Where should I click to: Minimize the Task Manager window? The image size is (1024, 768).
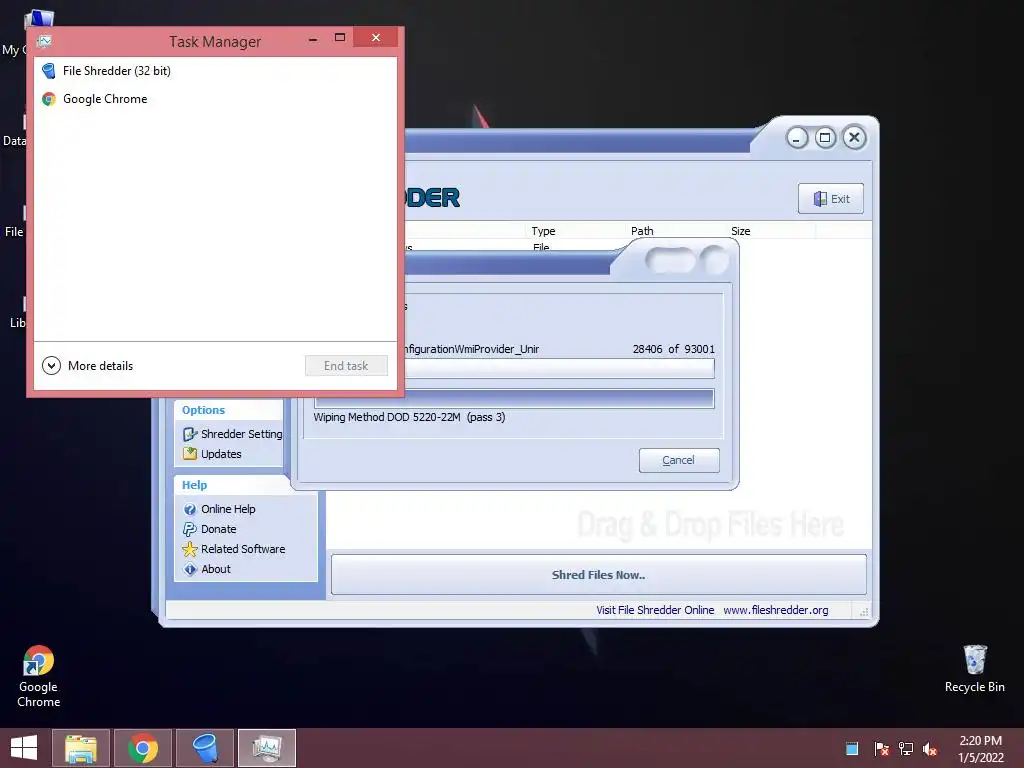click(x=313, y=39)
